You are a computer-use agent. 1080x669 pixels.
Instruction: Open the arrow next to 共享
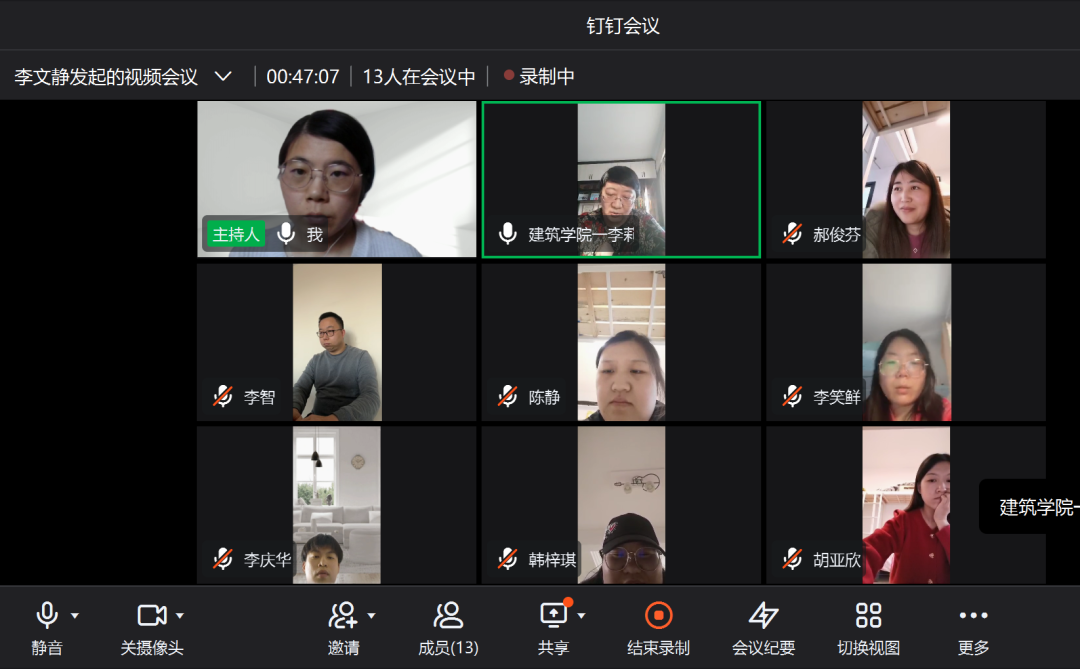click(x=582, y=616)
